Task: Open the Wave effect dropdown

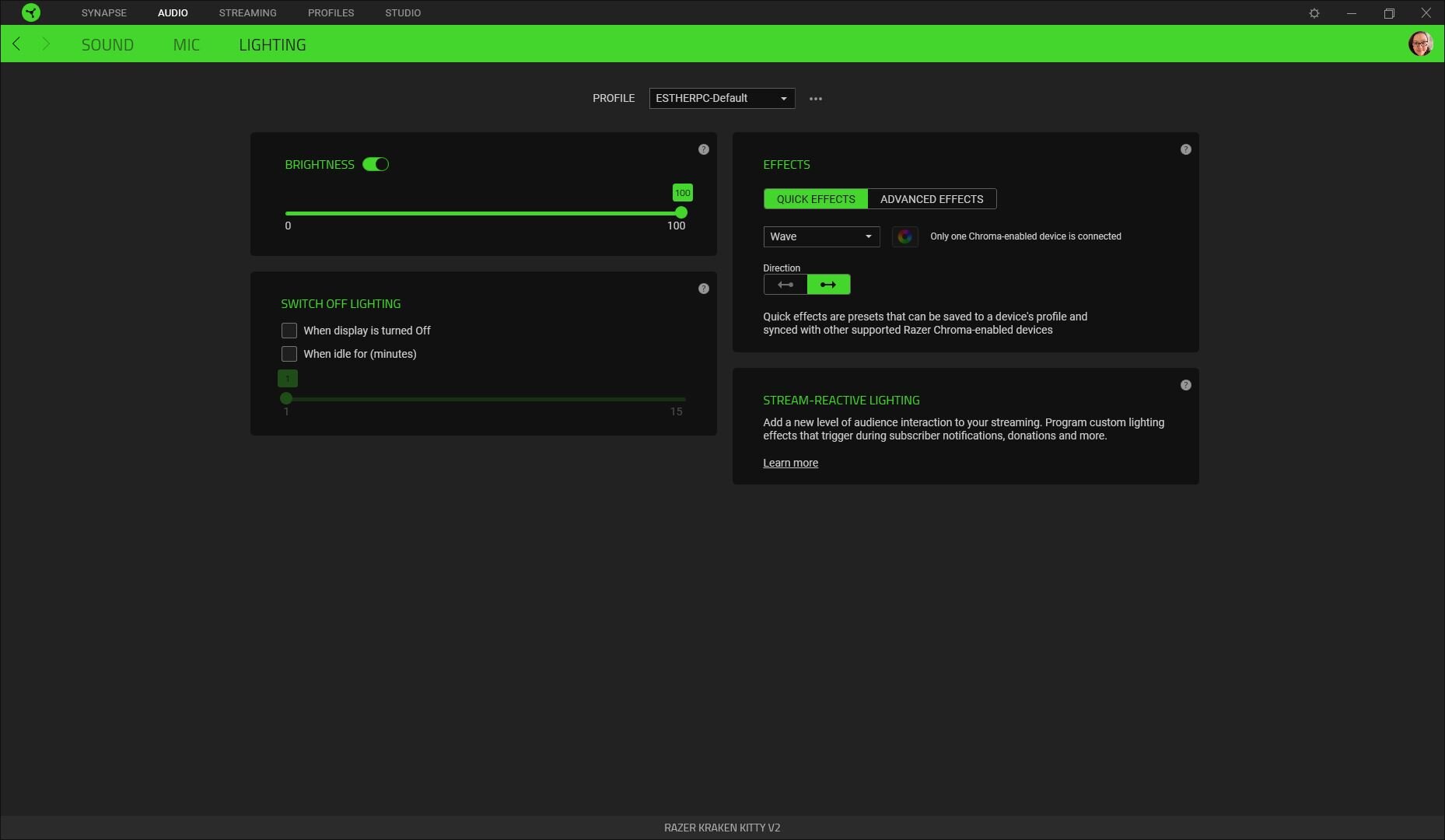Action: tap(821, 236)
